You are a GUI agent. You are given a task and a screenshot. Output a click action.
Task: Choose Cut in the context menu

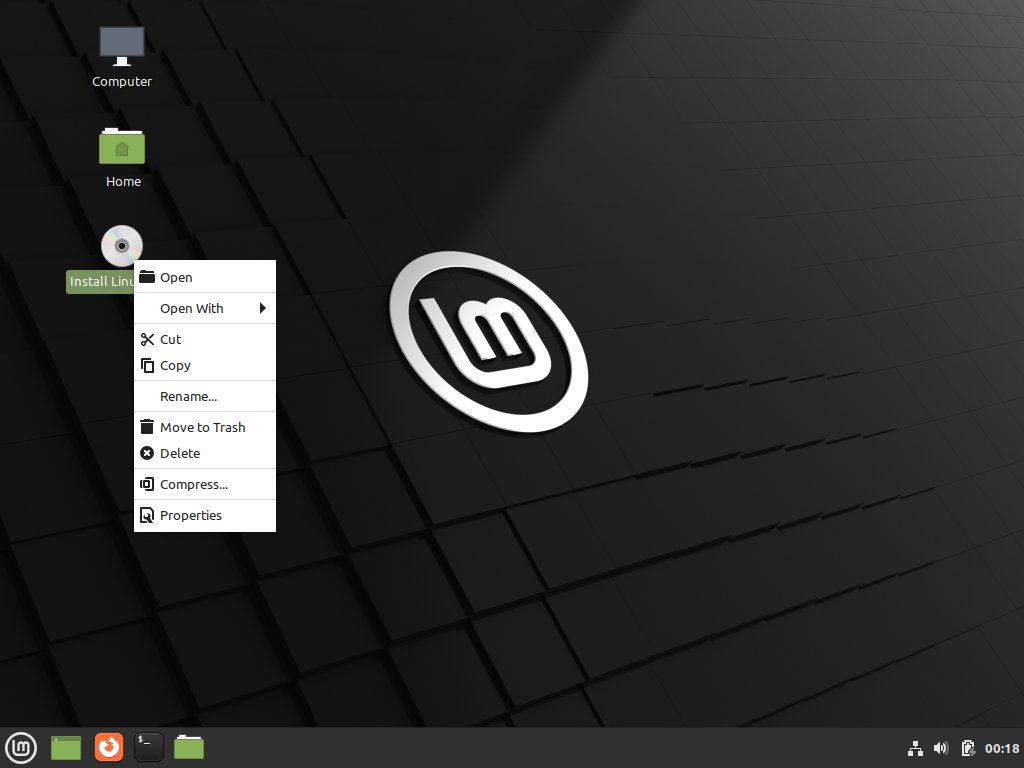point(205,340)
